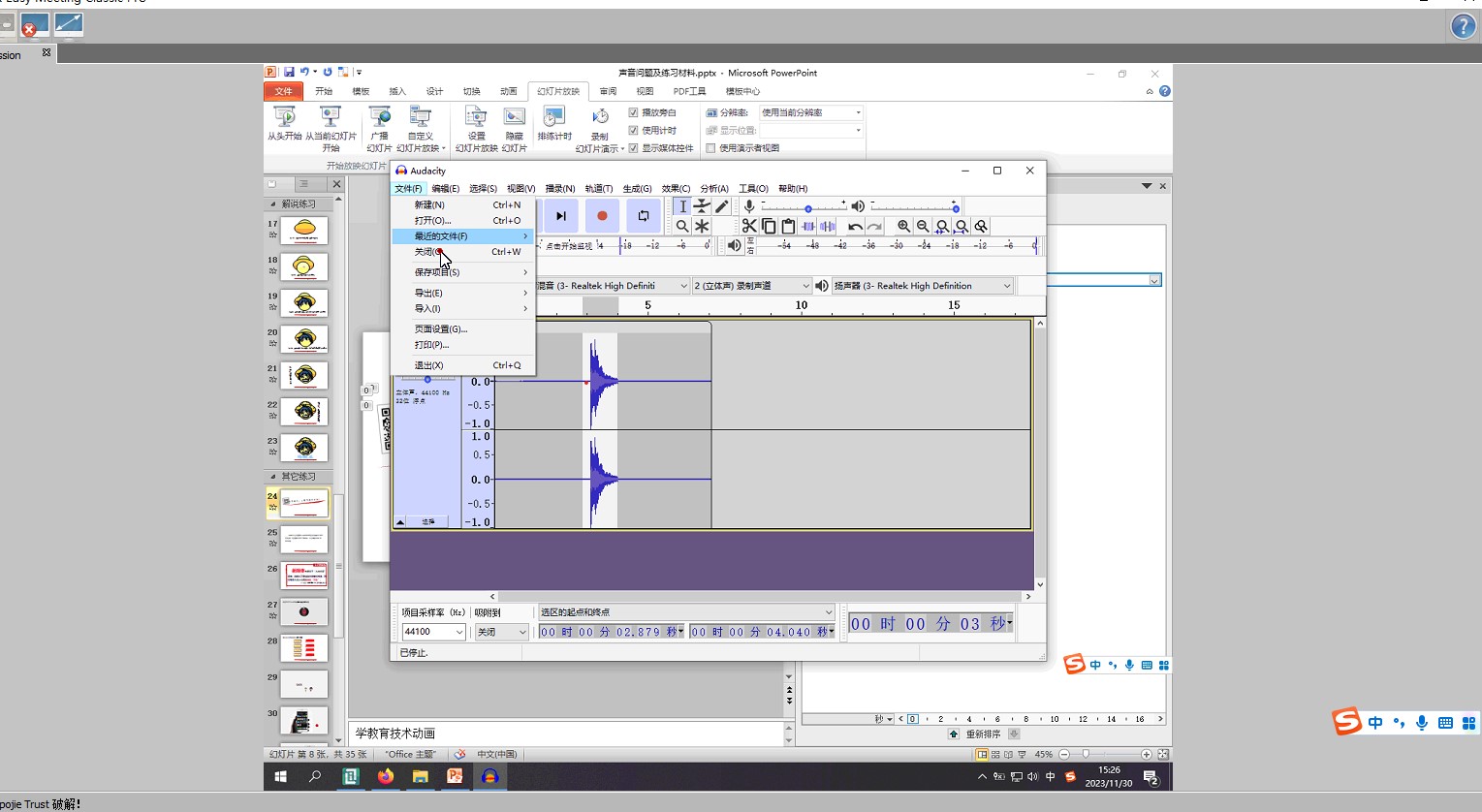The height and width of the screenshot is (812, 1482).
Task: Select the Audacity Selection (I-beam) tool
Action: click(x=682, y=206)
